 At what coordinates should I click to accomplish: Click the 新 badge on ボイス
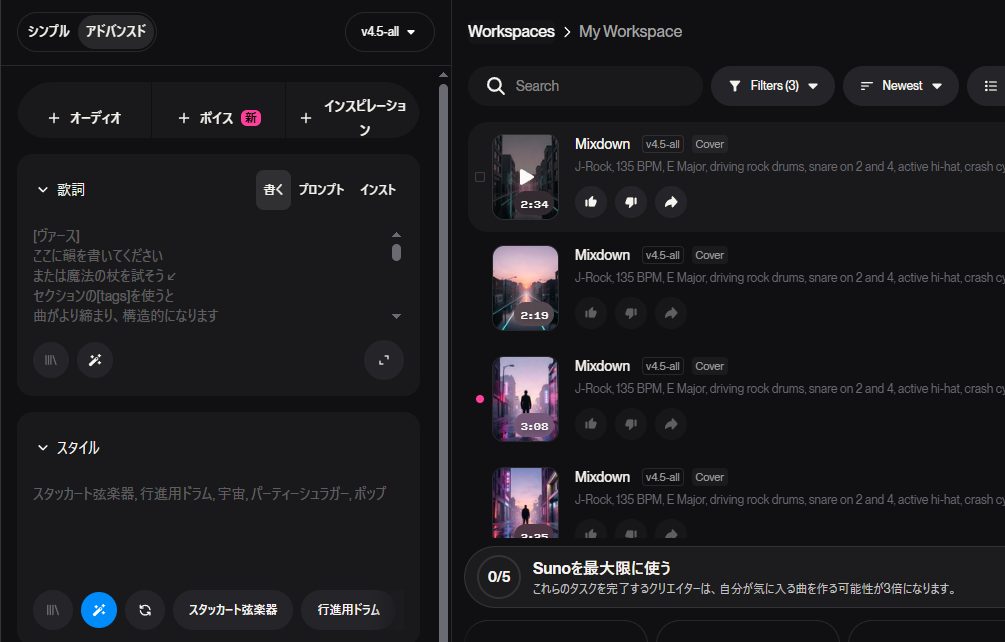click(251, 118)
